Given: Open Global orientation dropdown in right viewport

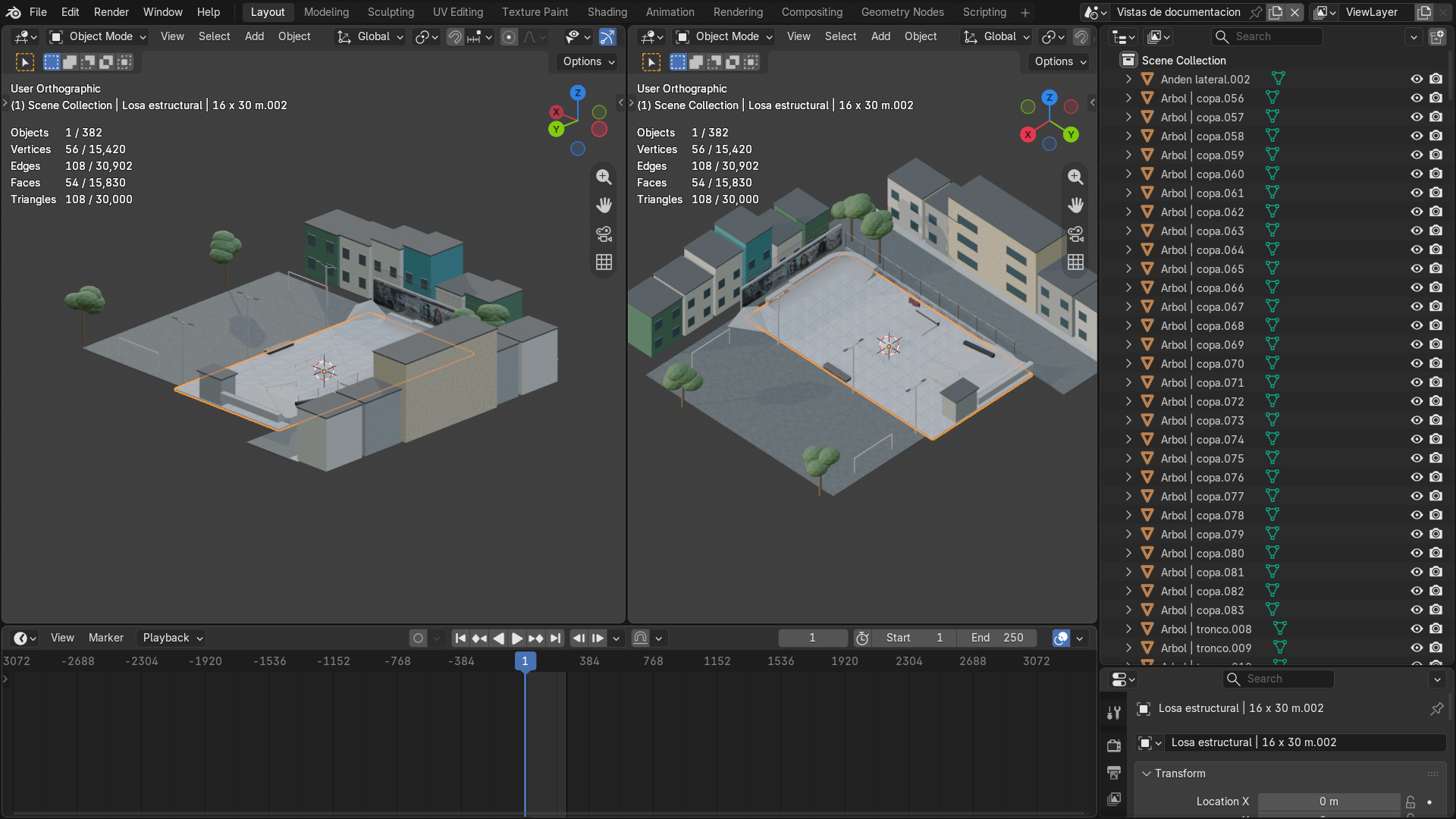Looking at the screenshot, I should point(996,36).
